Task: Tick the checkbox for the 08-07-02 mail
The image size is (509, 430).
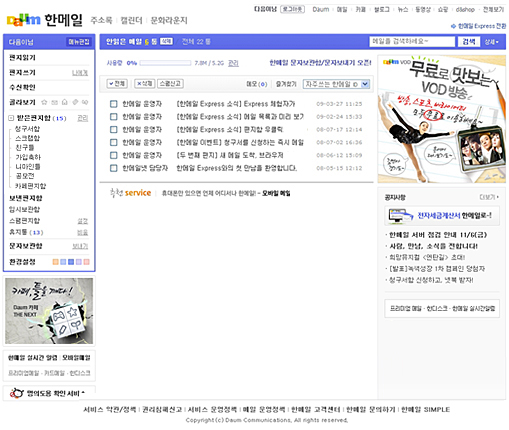Action: click(x=114, y=142)
